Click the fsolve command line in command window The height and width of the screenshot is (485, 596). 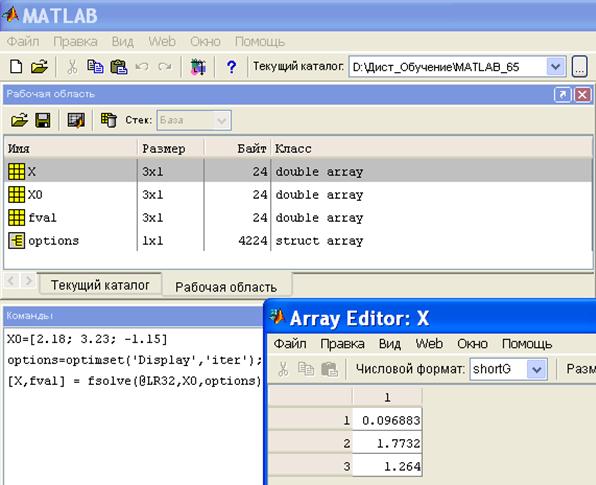[135, 380]
